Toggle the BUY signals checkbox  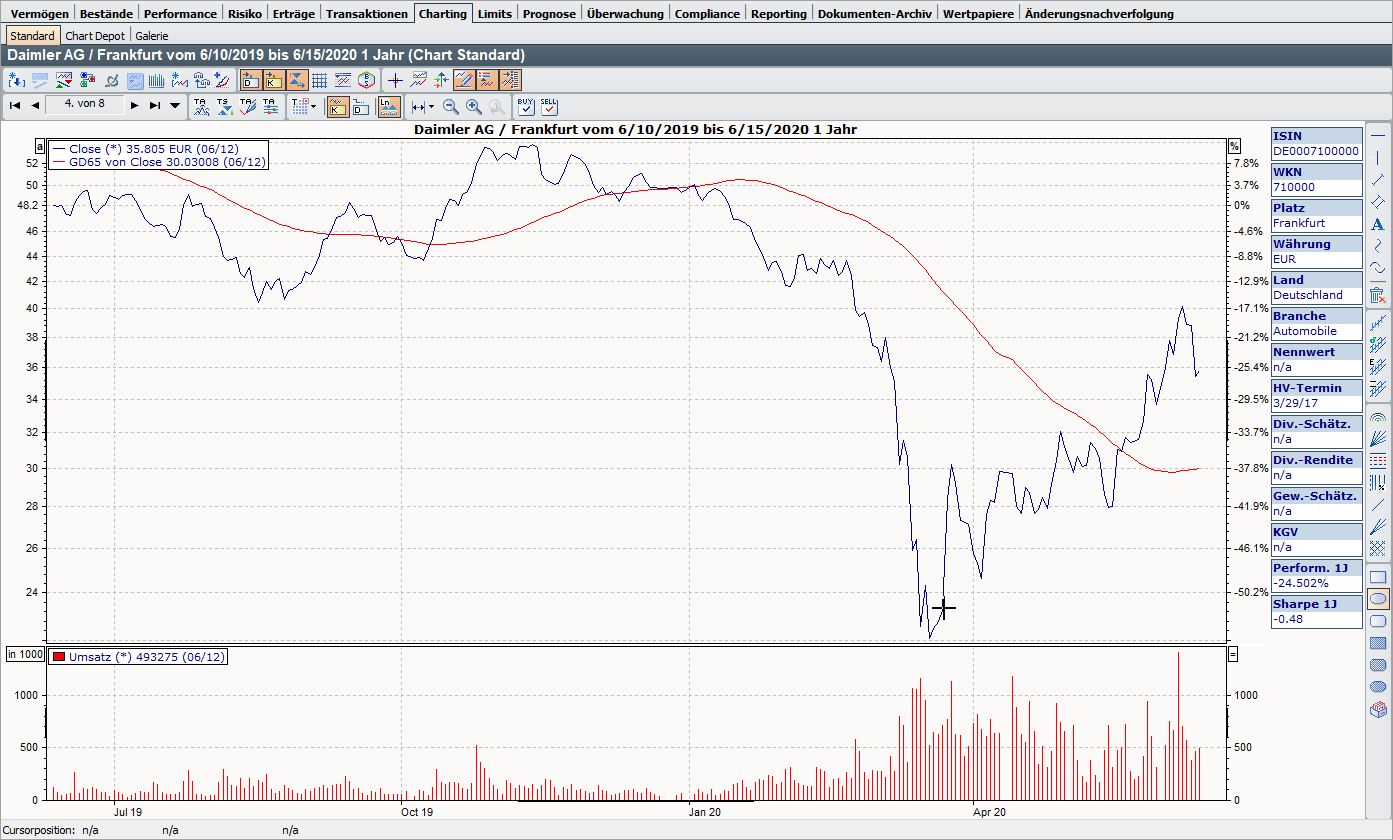tap(526, 106)
